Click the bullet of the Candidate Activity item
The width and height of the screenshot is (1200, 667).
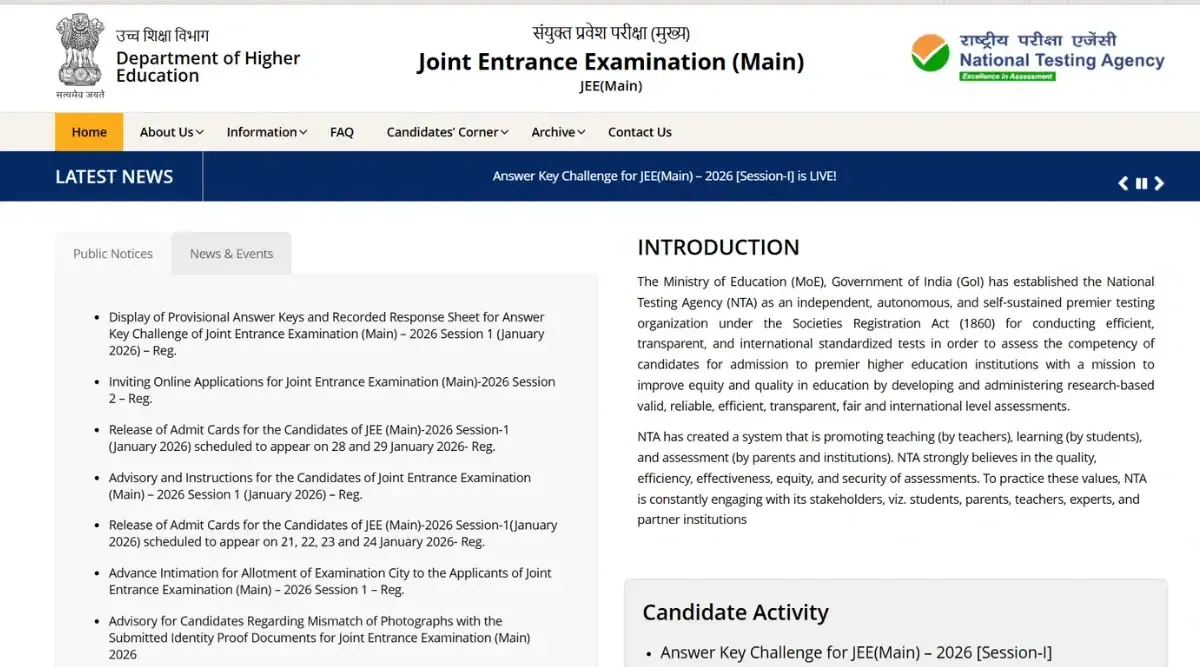(647, 652)
